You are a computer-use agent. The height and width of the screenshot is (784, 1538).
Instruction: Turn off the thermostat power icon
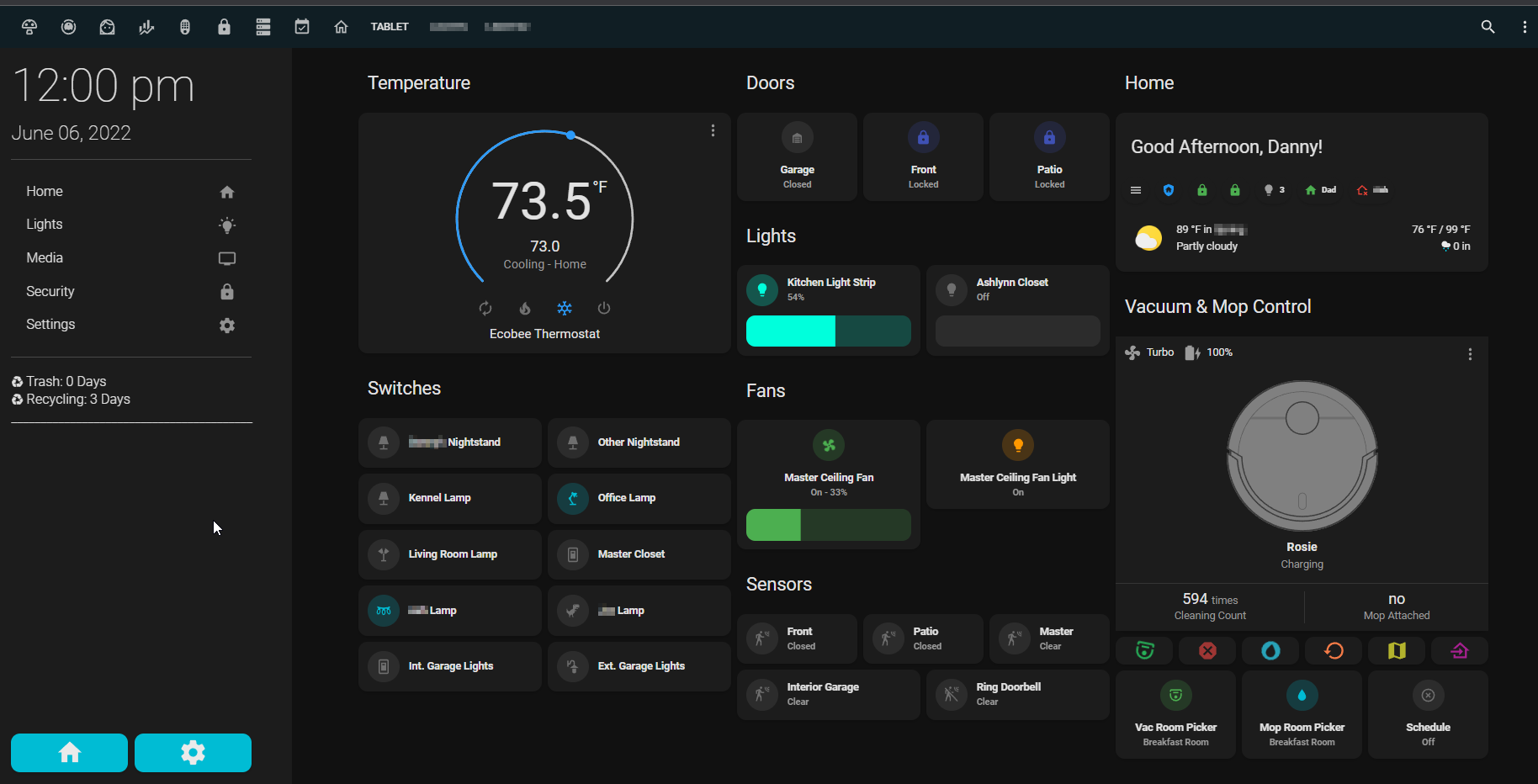(604, 308)
